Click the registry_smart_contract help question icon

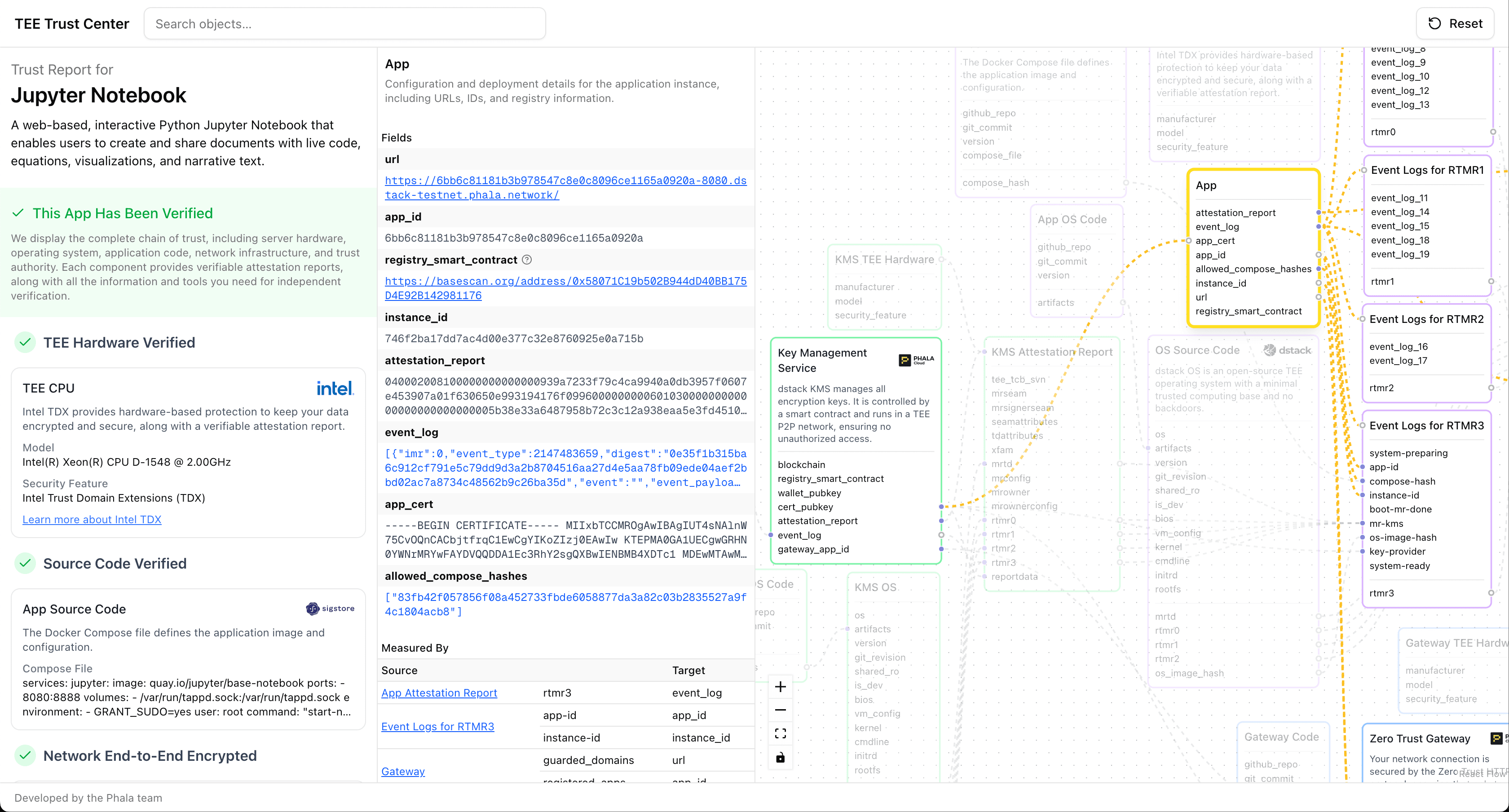click(527, 260)
